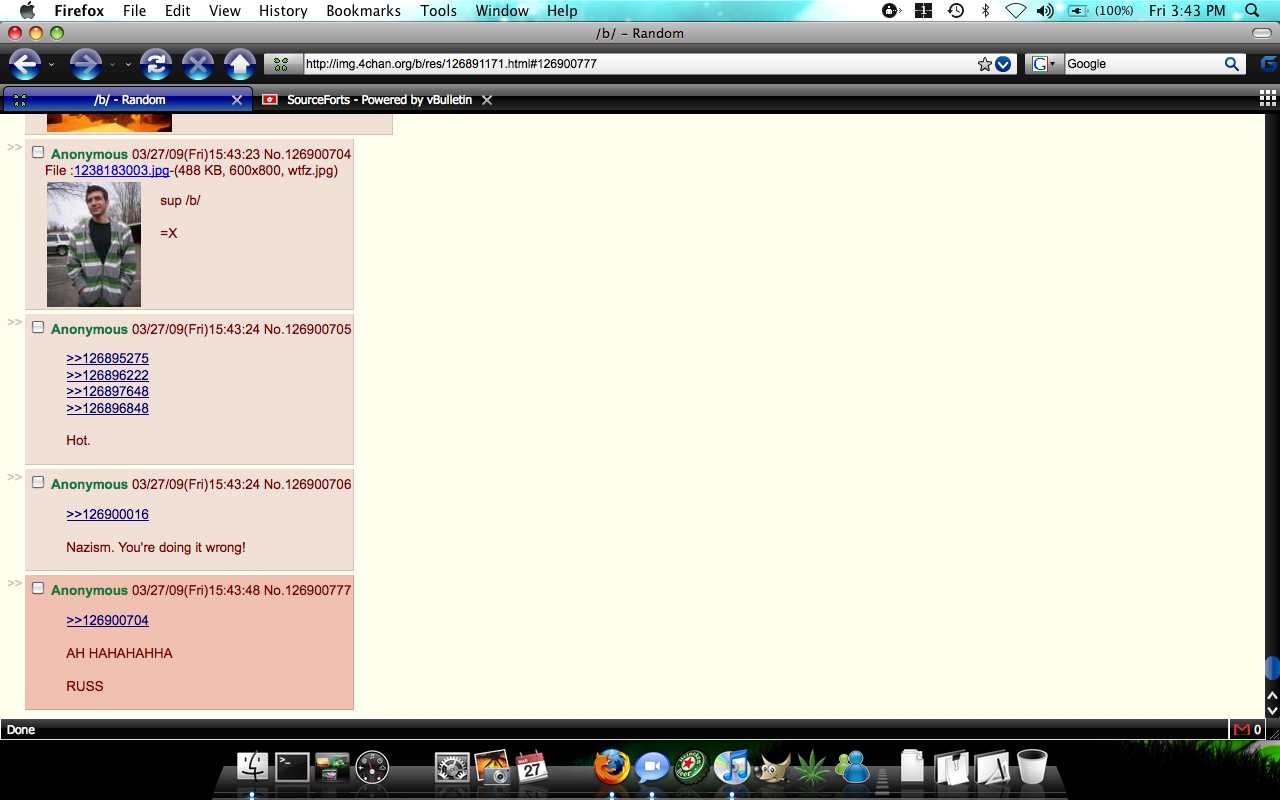Click the search magnifier icon in Google box
1280x800 pixels.
pos(1232,64)
